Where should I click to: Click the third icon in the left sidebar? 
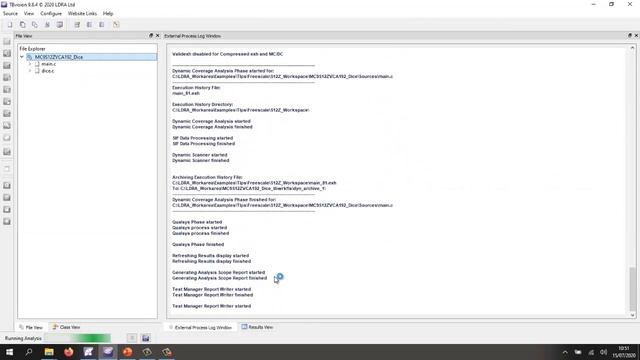click(7, 65)
